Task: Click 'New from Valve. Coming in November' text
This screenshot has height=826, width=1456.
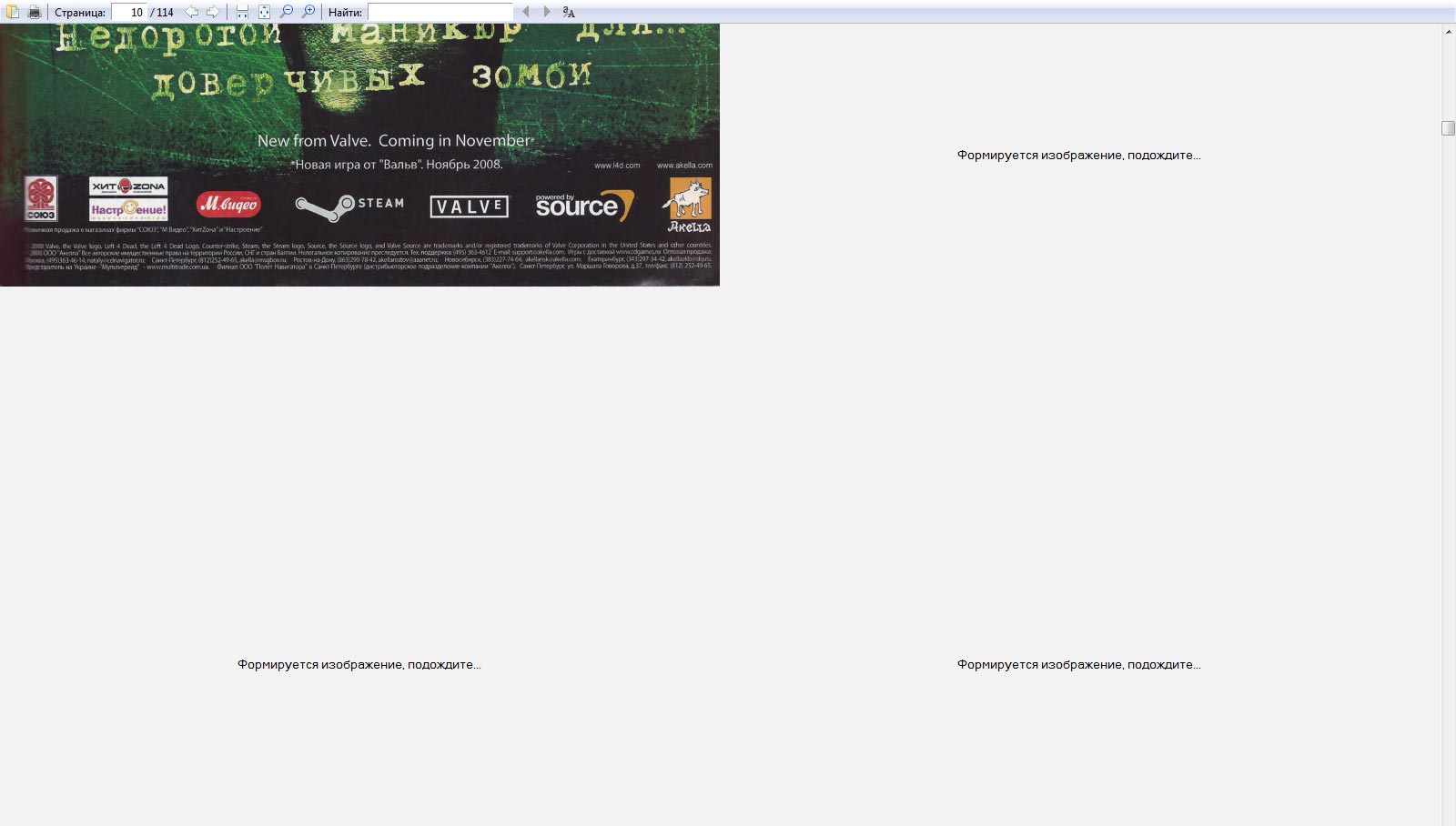Action: 395,141
